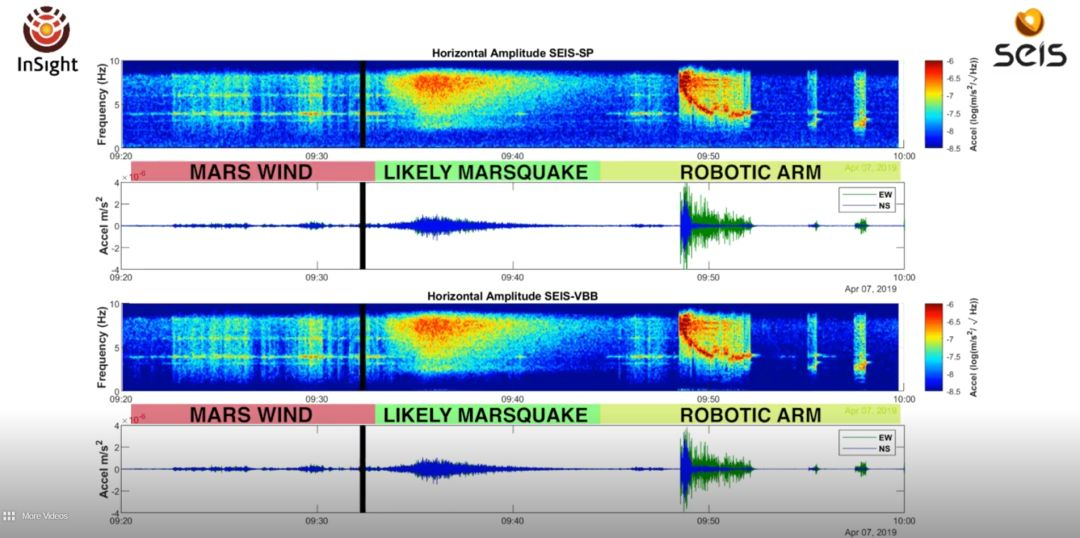The image size is (1080, 538).
Task: Open the More Videos grid icon
Action: (9, 515)
